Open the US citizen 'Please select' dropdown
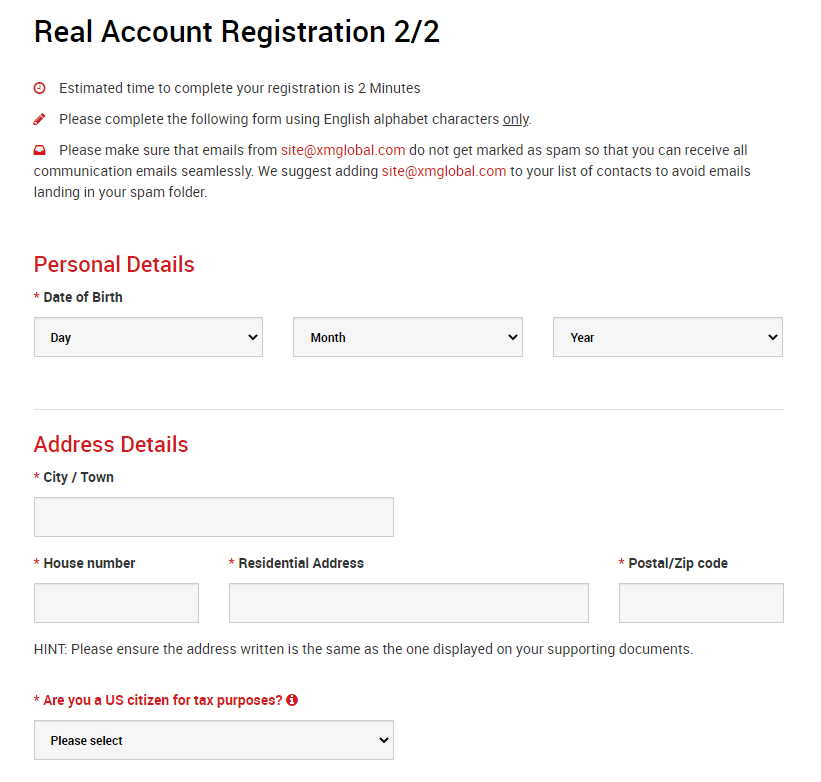Screen dimensions: 821x782 [x=213, y=741]
